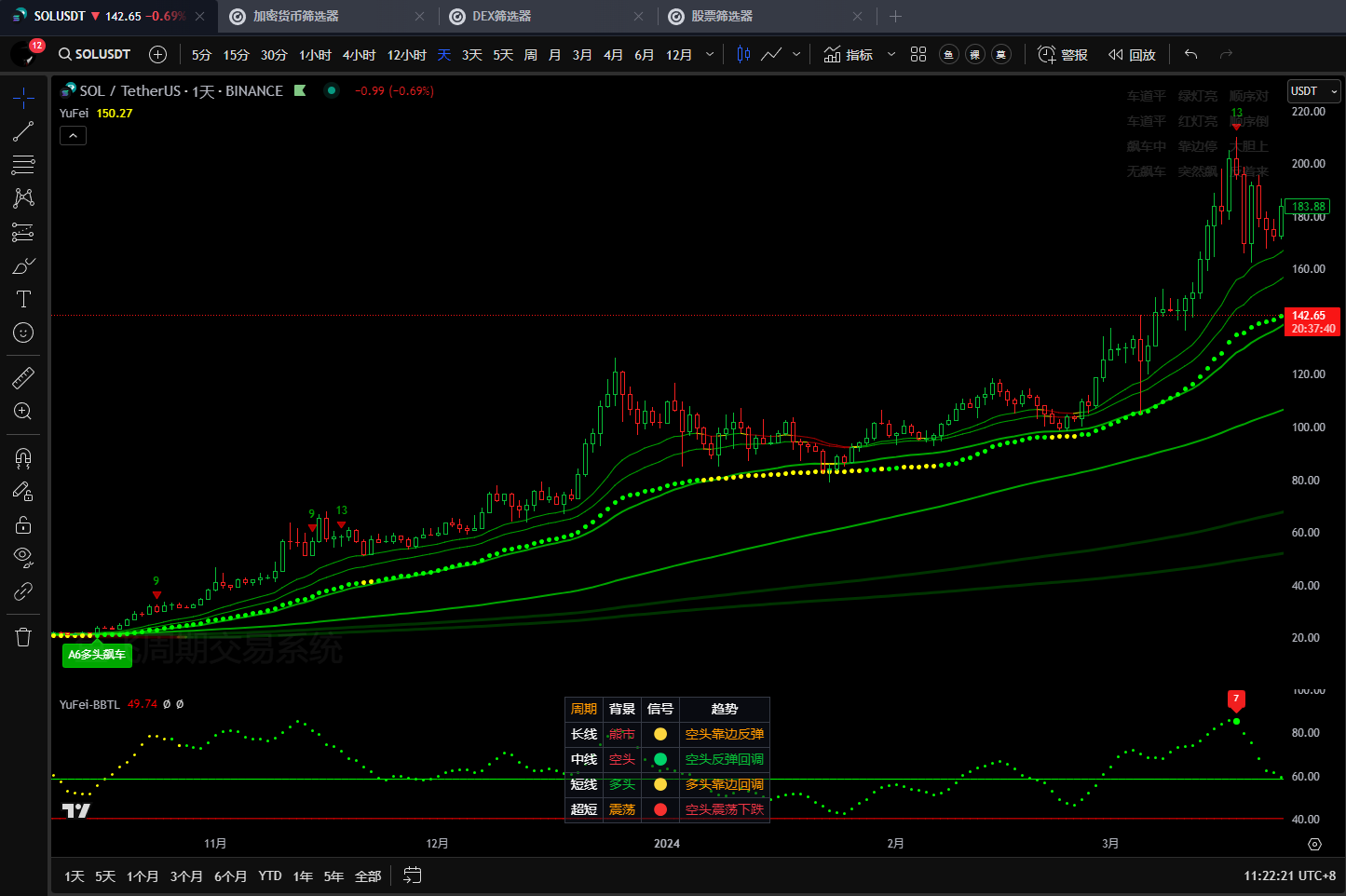Select line chart type icon

tap(771, 54)
